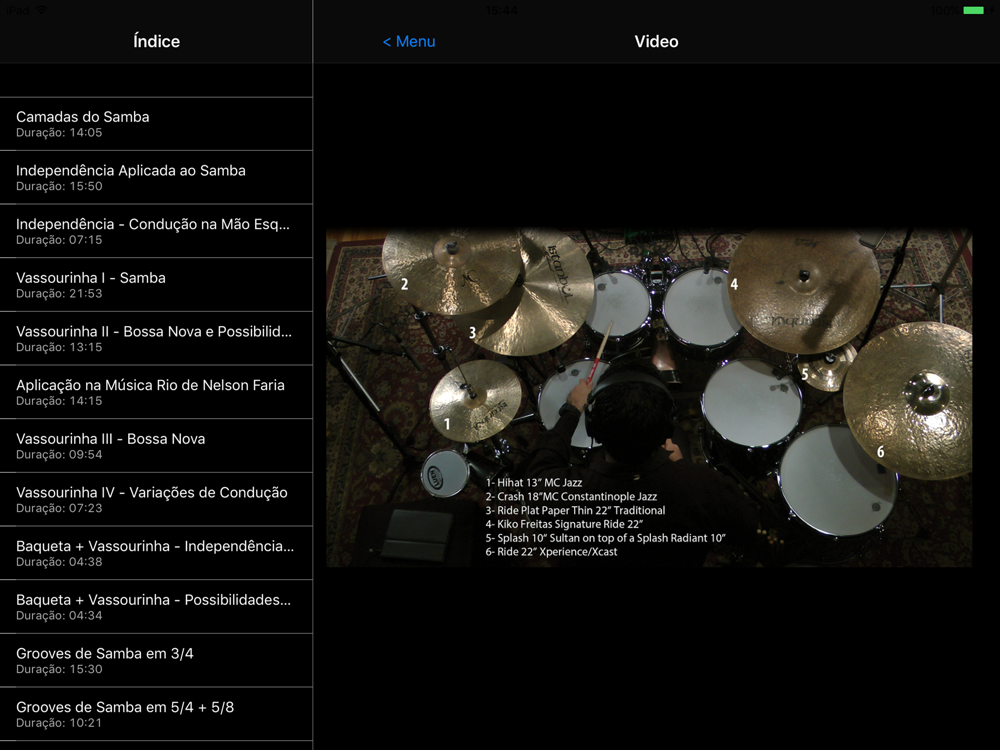Select the Baqueta + Vassourinha - Independência lesson
Image resolution: width=1000 pixels, height=750 pixels.
click(156, 553)
